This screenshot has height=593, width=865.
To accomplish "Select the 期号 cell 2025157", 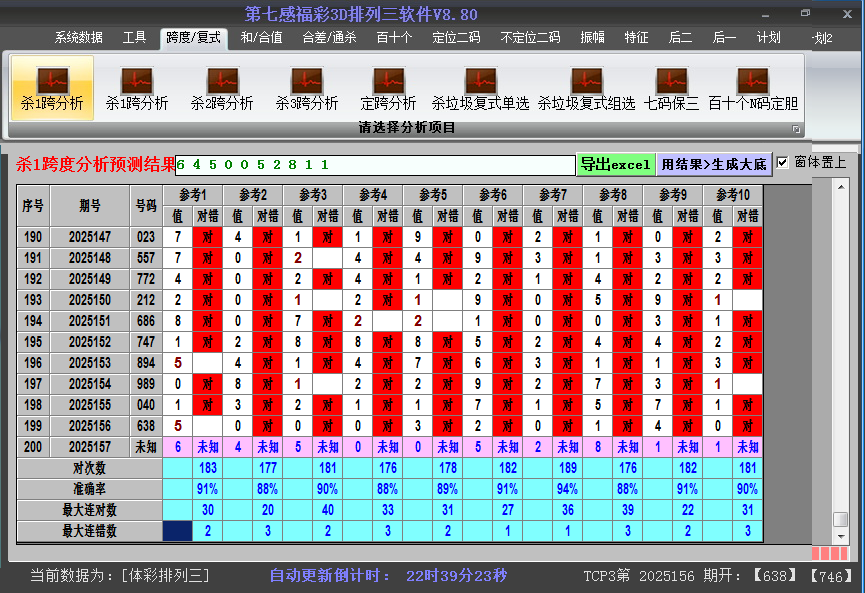I will pos(90,447).
